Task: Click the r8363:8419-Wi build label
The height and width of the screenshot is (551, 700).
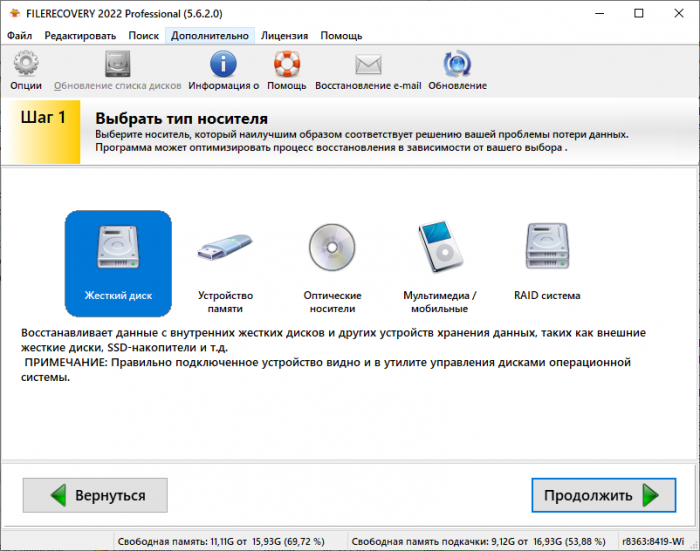Action: pos(653,541)
